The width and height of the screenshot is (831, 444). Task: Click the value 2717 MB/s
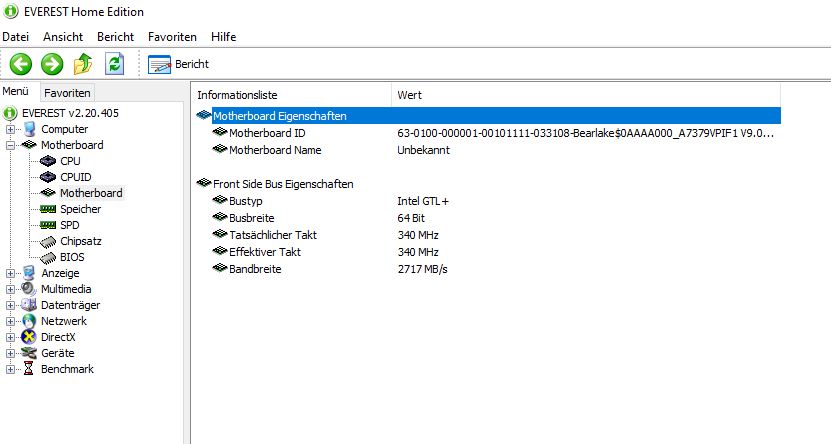tap(422, 269)
